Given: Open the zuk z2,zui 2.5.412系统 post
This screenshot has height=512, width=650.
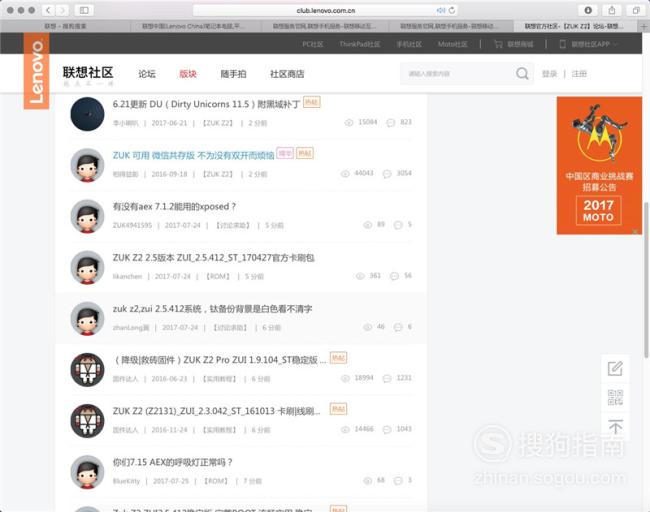Looking at the screenshot, I should 212,309.
